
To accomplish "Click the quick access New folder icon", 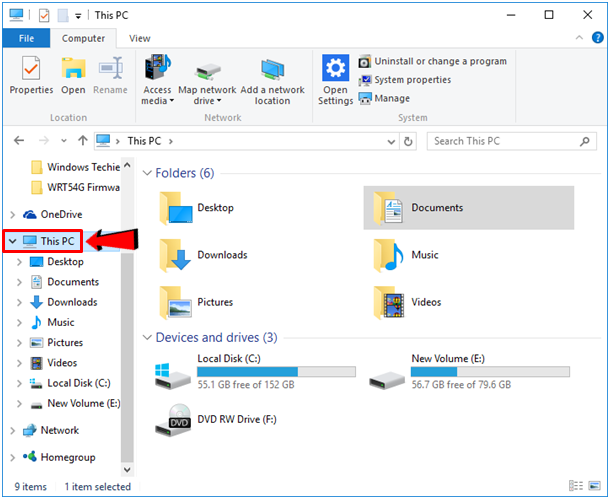I will coord(63,16).
